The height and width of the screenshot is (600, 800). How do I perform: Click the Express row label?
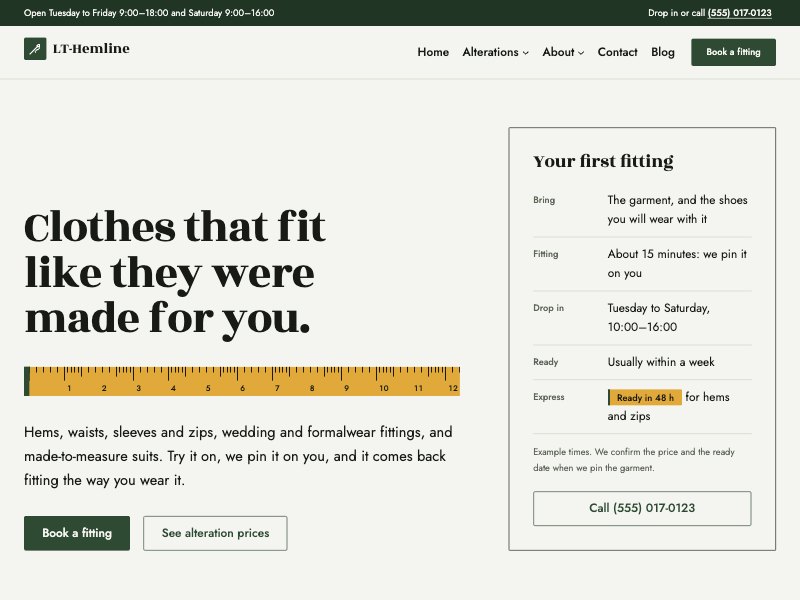click(x=548, y=397)
